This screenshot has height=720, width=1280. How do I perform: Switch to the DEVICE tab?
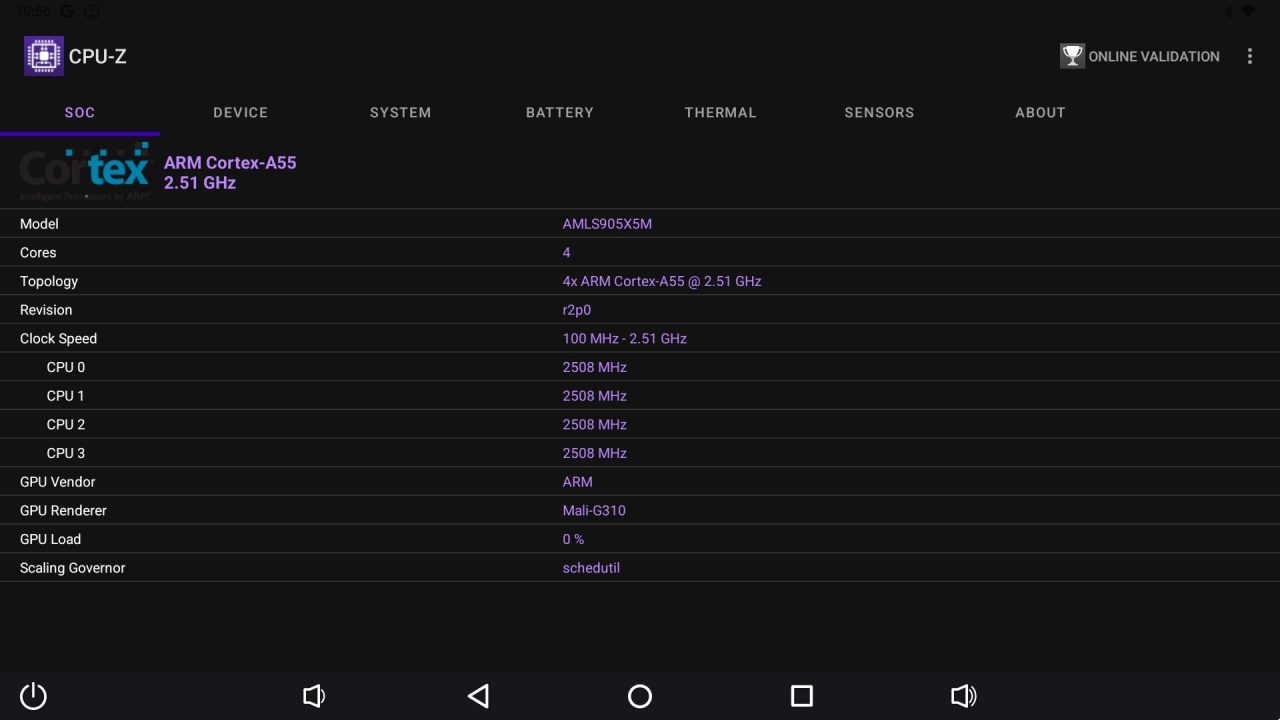[240, 112]
